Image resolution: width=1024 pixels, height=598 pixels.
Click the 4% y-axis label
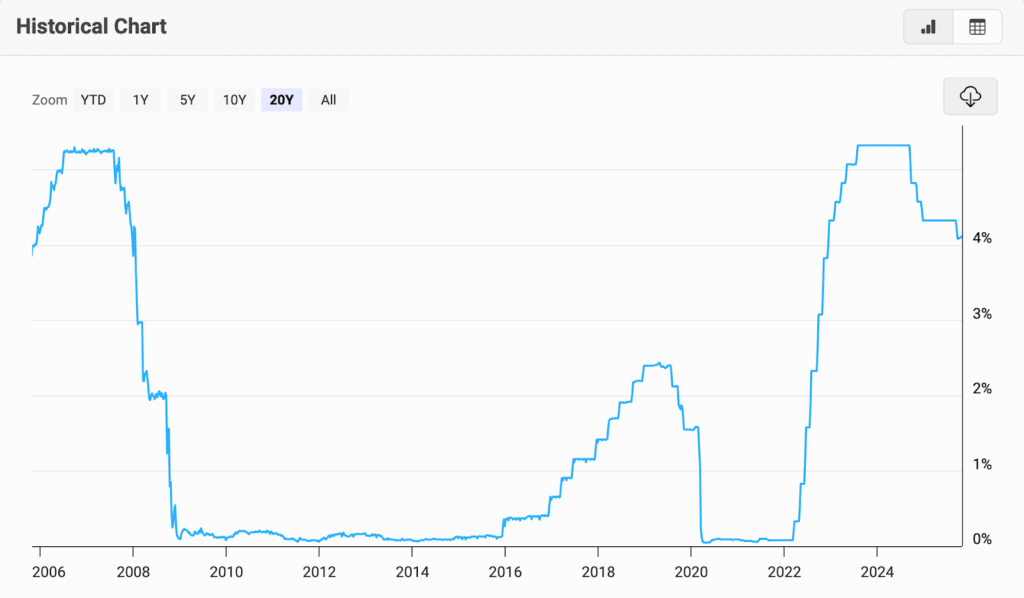(x=981, y=238)
